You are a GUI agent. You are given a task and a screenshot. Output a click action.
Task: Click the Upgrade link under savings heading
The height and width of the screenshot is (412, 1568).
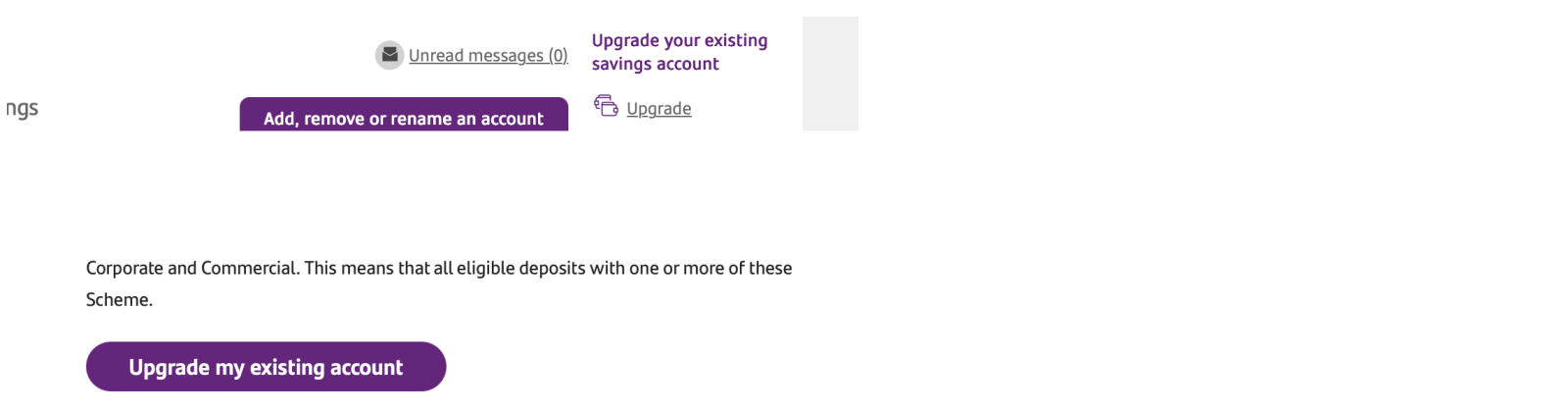(659, 109)
